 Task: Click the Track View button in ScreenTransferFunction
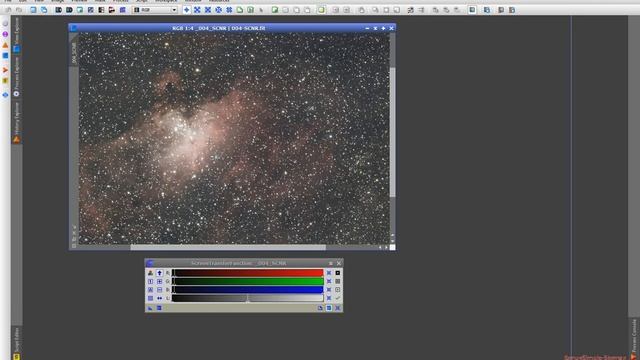[x=329, y=308]
